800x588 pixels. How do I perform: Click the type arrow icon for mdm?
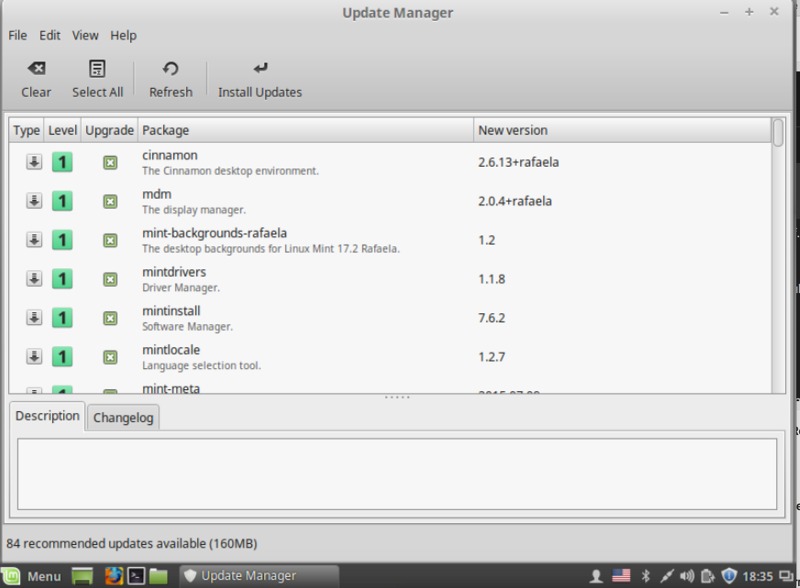coord(33,201)
